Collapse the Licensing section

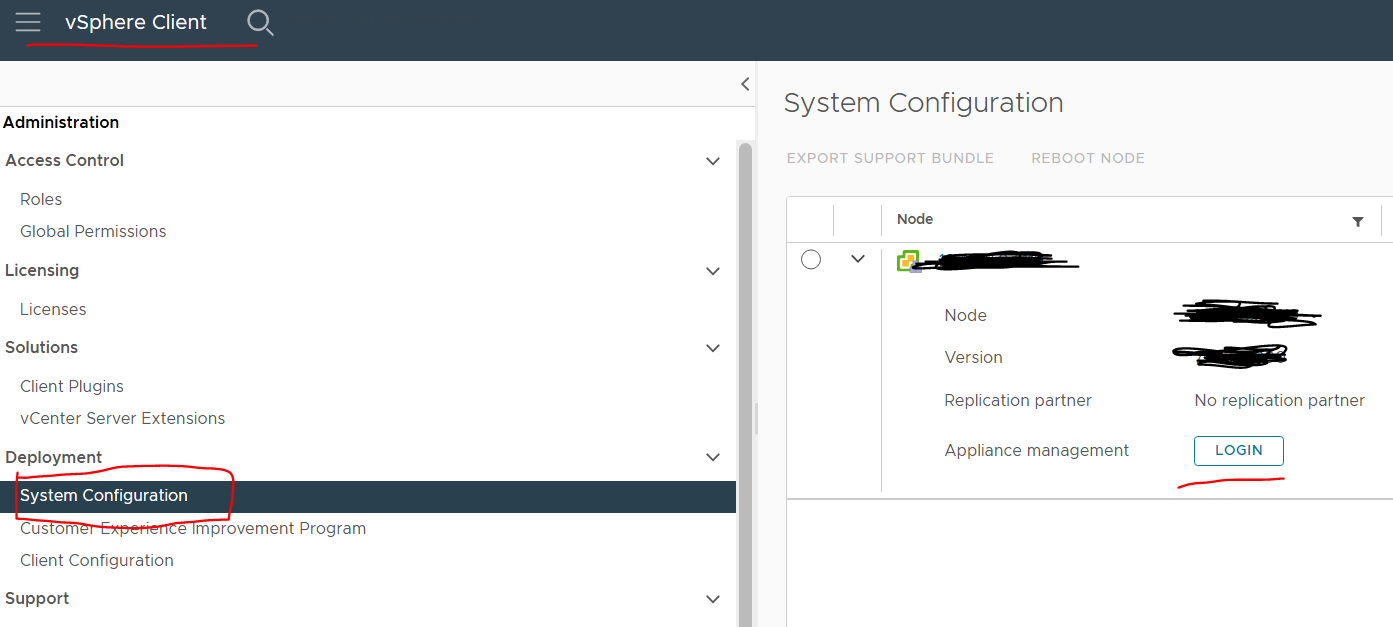pos(712,271)
